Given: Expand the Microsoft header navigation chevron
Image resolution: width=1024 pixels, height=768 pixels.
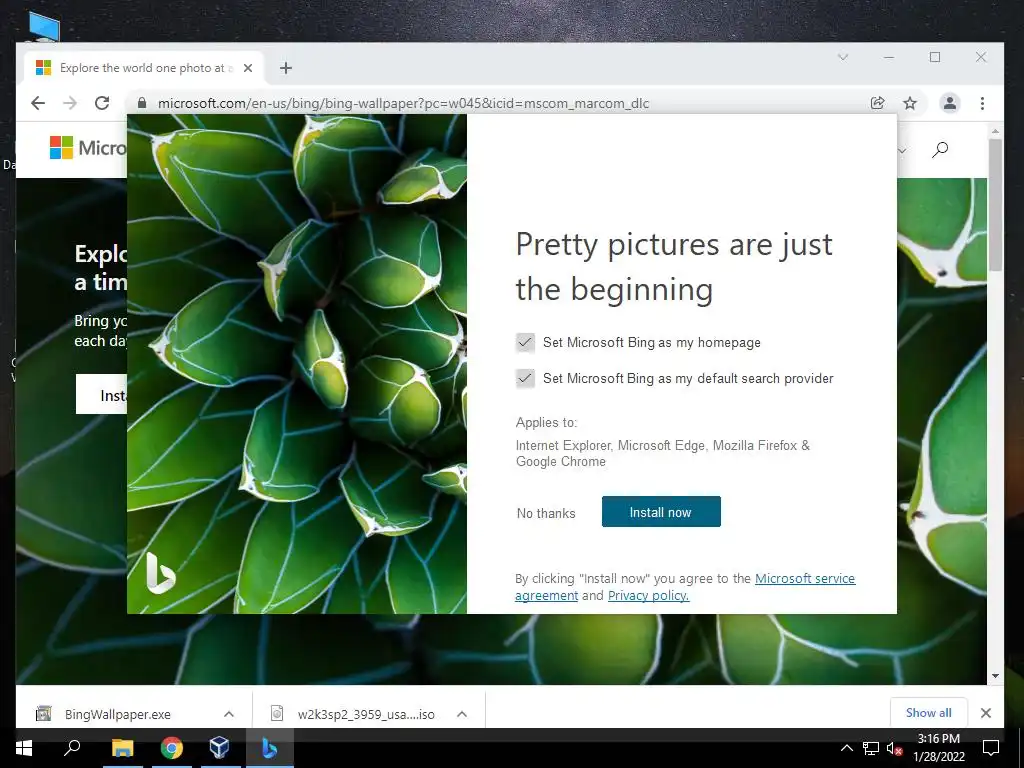Looking at the screenshot, I should pos(902,151).
